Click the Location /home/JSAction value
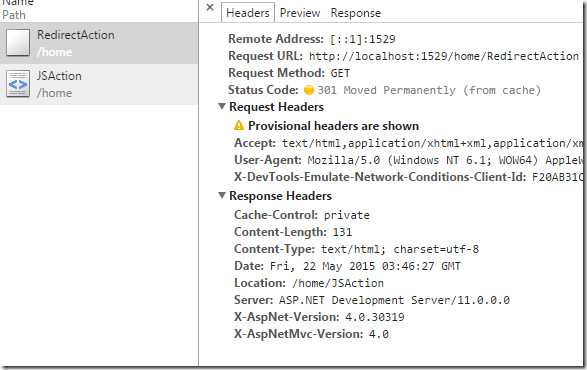This screenshot has width=587, height=370. [x=338, y=283]
